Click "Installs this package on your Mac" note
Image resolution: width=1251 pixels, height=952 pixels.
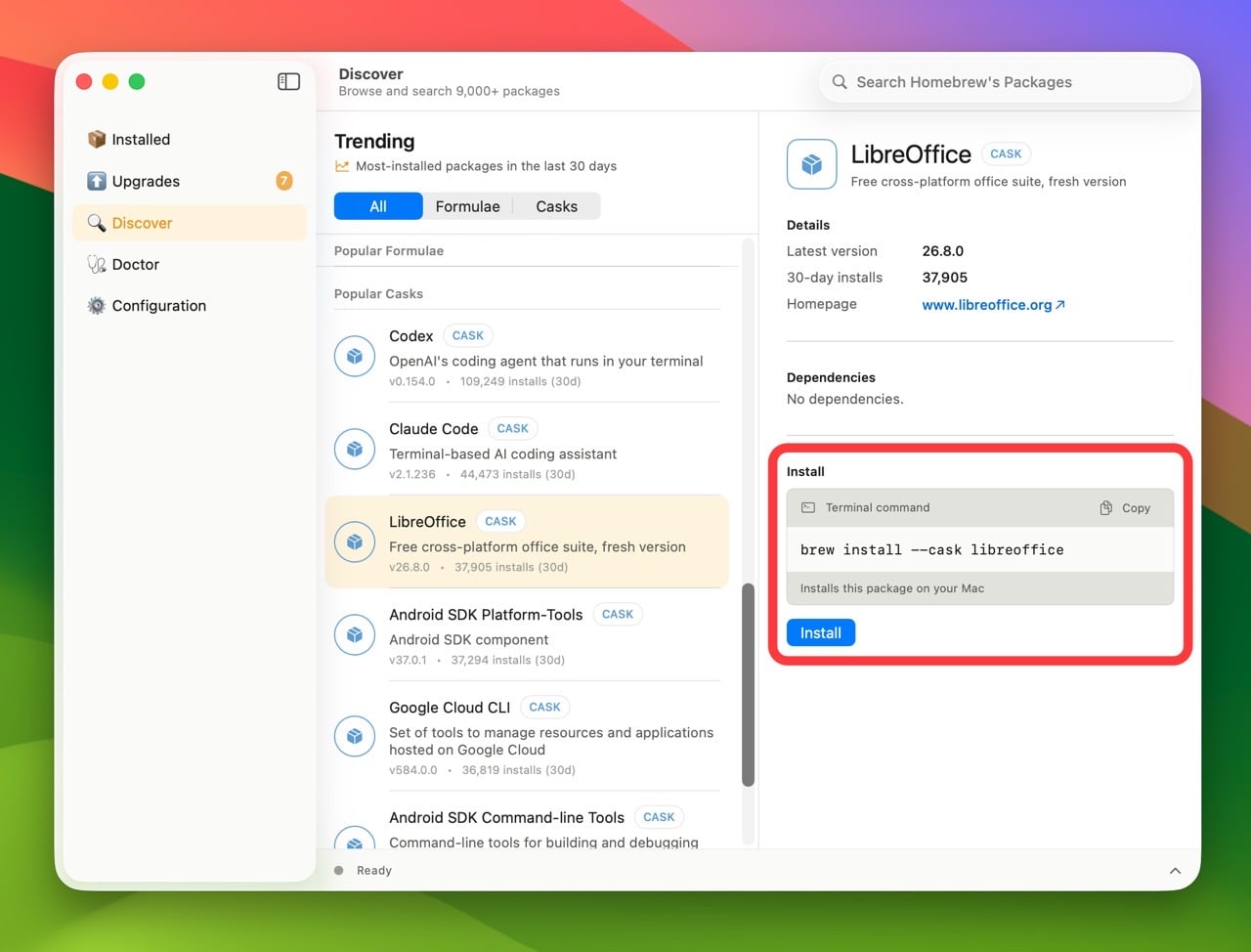click(892, 588)
